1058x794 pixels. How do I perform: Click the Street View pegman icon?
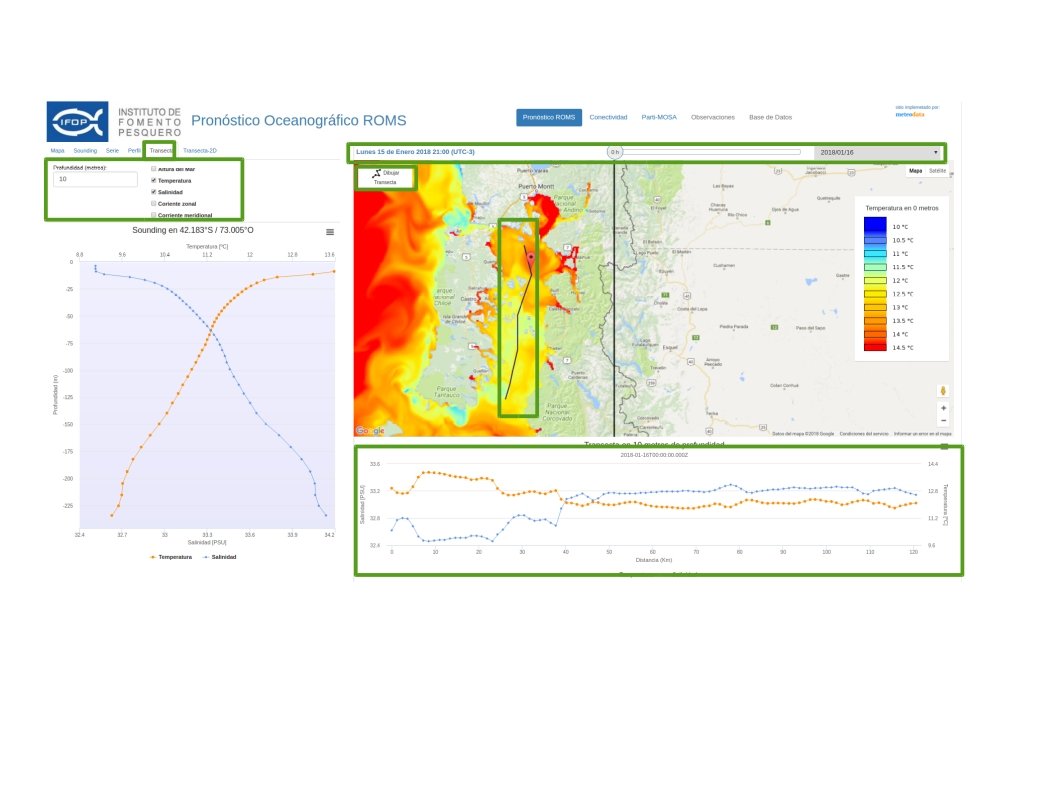pos(943,390)
